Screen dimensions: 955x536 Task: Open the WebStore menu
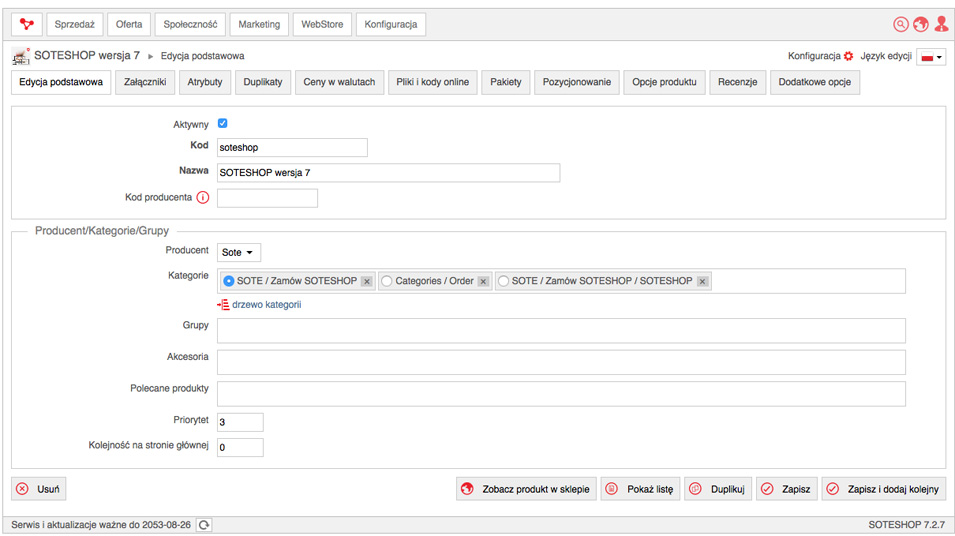322,24
